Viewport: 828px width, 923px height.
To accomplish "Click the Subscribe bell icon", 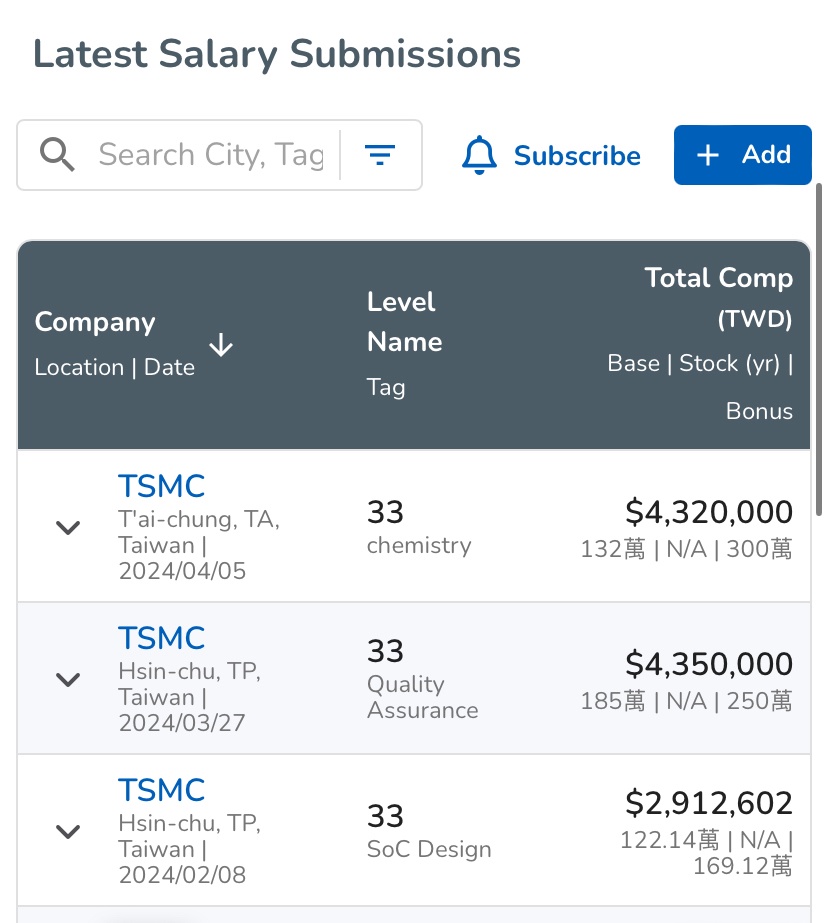I will (x=480, y=155).
